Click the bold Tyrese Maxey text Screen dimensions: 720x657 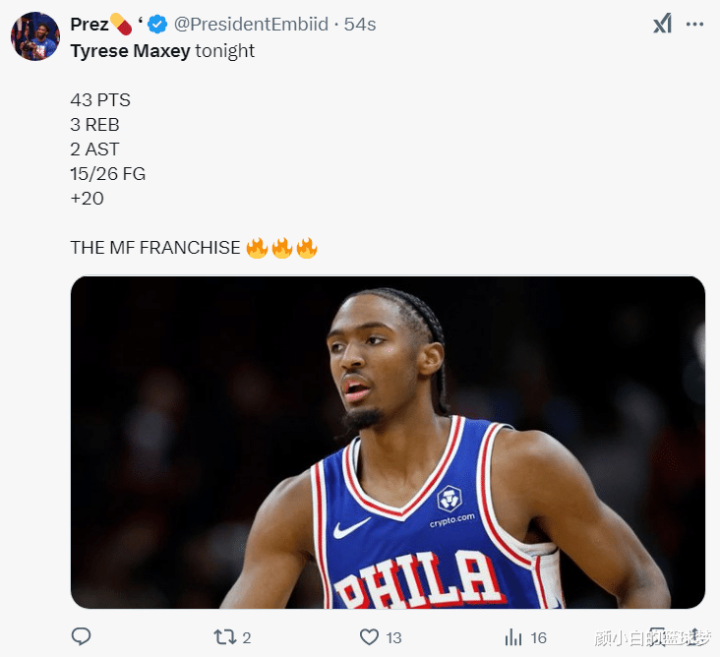tap(130, 51)
